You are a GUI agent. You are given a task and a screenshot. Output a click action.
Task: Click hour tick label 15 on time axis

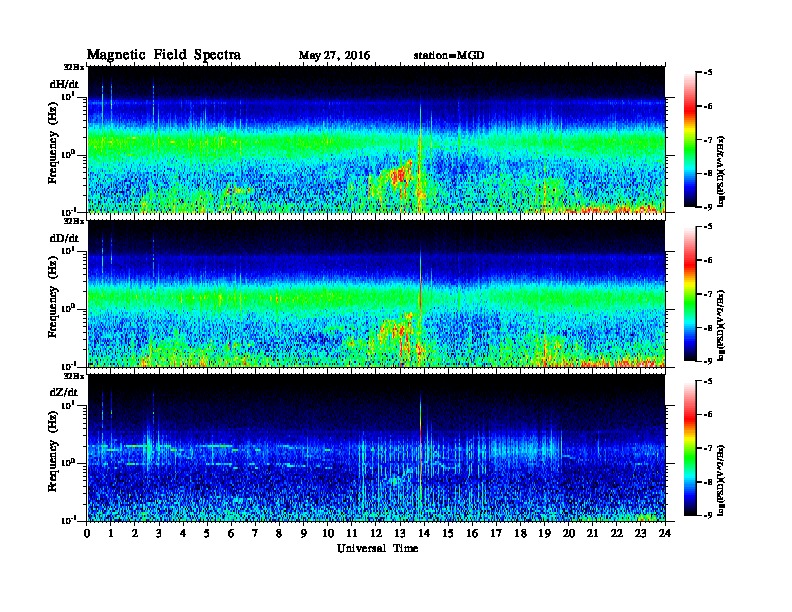click(x=448, y=533)
